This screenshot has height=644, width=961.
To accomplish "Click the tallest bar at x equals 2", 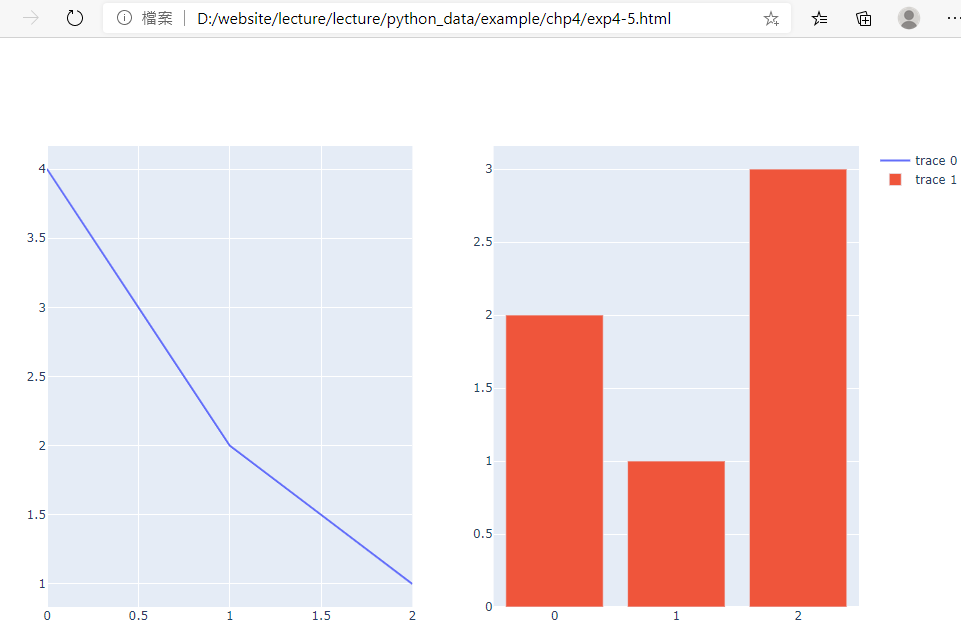I will tap(798, 388).
